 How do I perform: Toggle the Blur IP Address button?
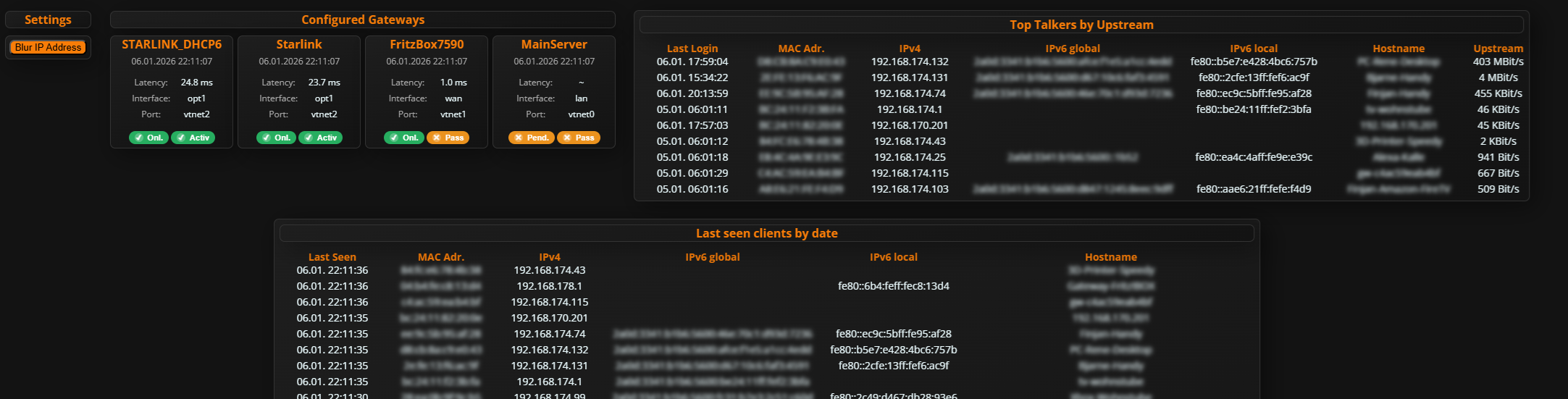coord(48,47)
